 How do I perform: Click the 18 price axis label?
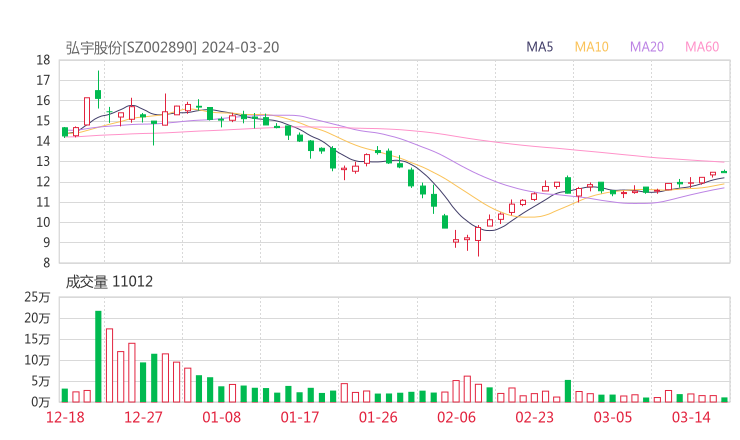pos(43,60)
